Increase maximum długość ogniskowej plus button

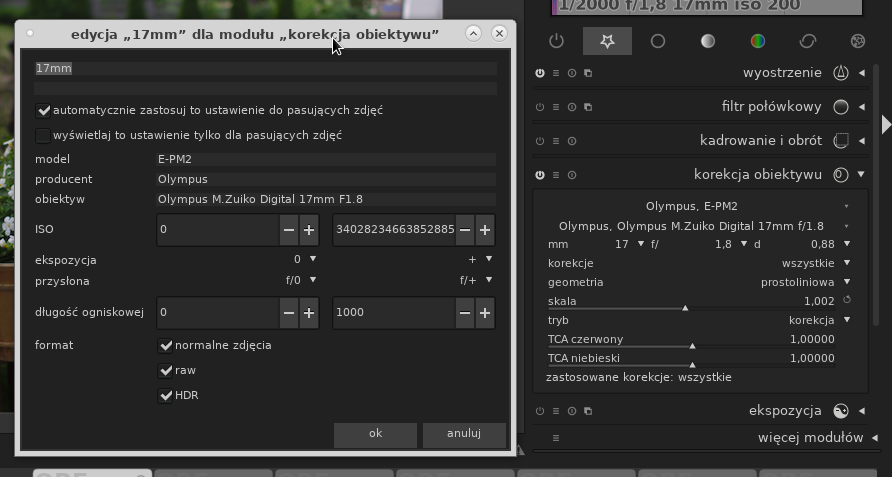coord(485,312)
